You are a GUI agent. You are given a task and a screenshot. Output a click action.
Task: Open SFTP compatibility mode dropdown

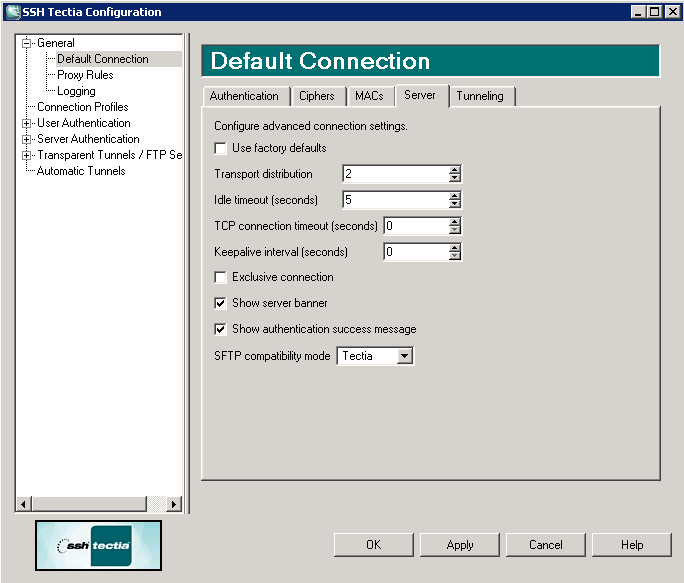404,356
